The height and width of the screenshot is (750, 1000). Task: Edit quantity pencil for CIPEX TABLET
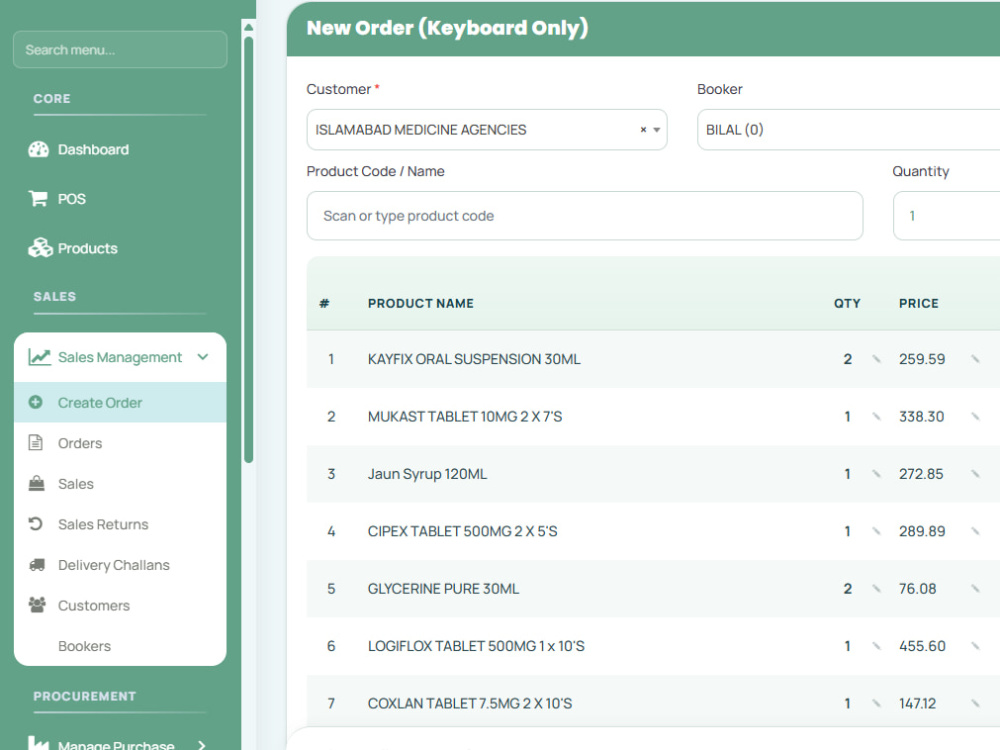pyautogui.click(x=876, y=531)
